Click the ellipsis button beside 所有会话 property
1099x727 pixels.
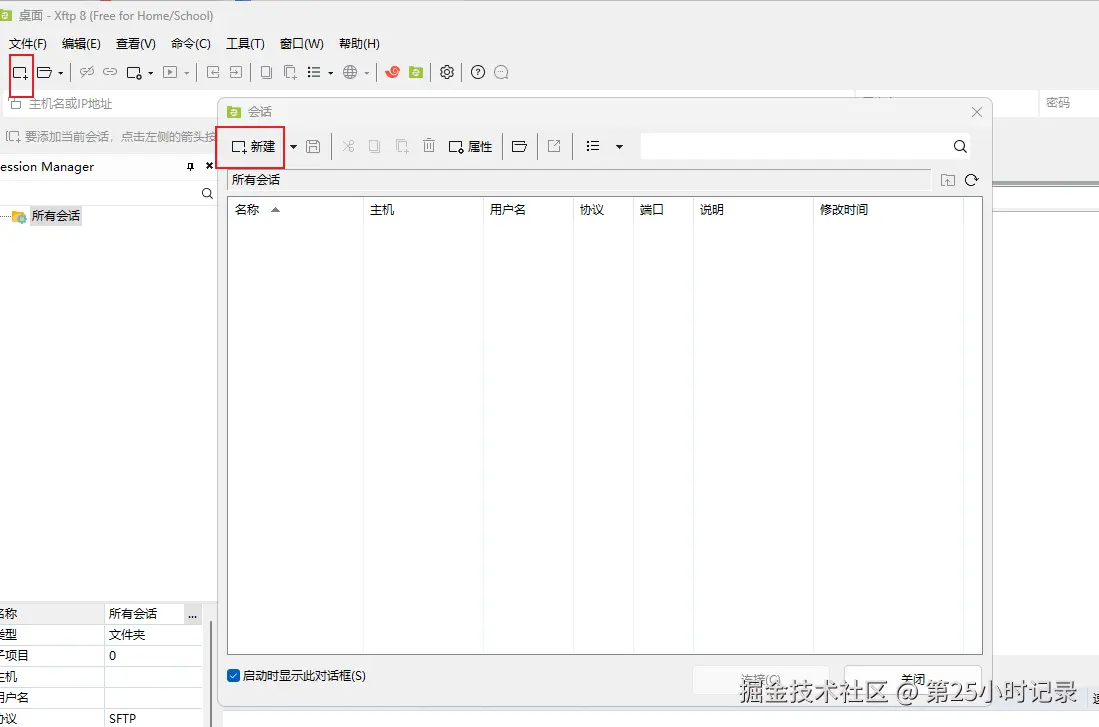pos(193,614)
